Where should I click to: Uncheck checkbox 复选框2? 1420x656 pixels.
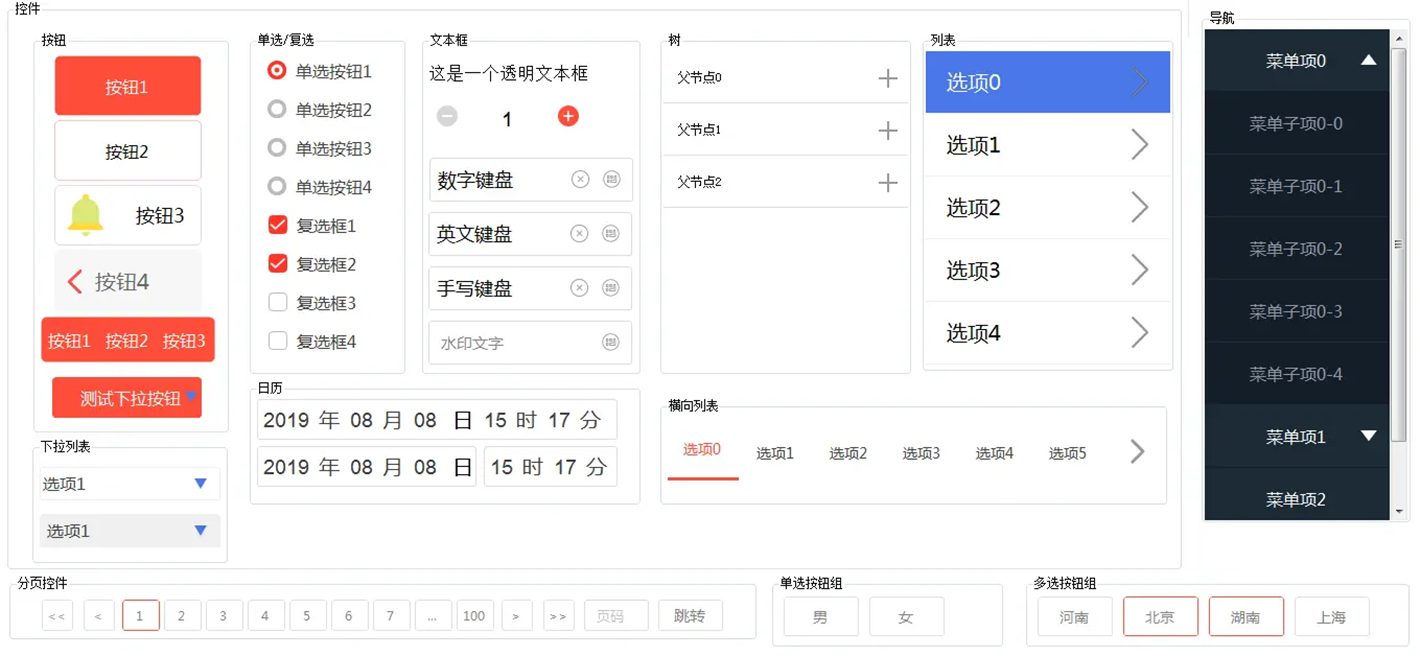coord(278,264)
